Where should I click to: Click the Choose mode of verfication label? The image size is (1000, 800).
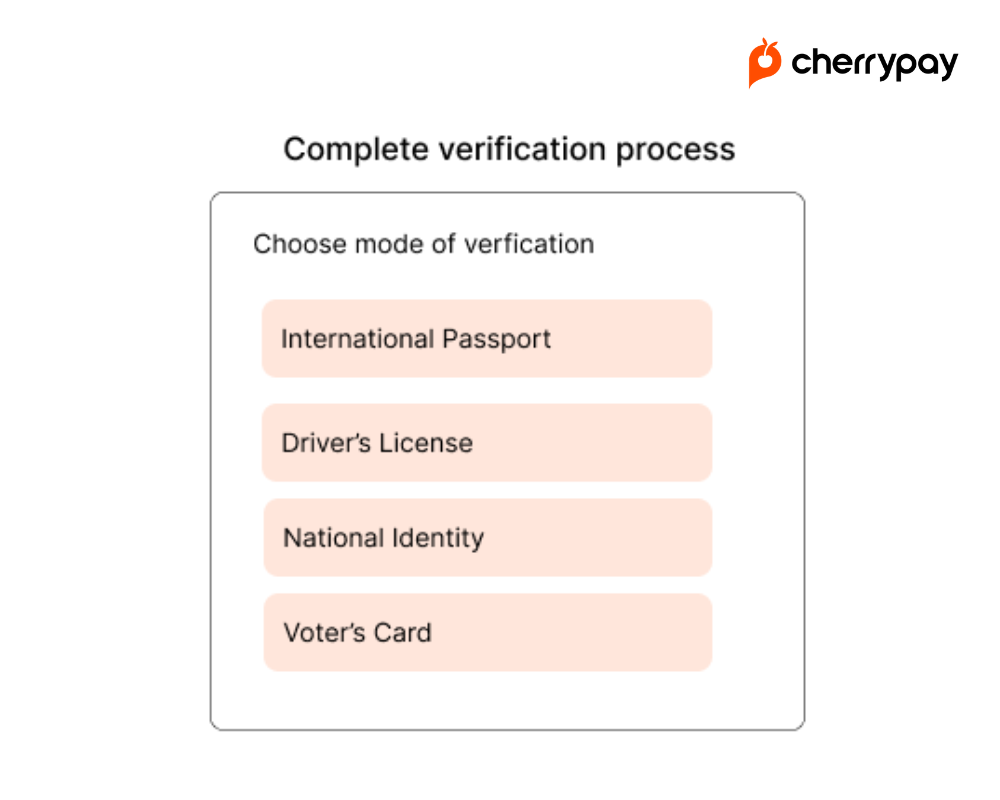(x=423, y=244)
